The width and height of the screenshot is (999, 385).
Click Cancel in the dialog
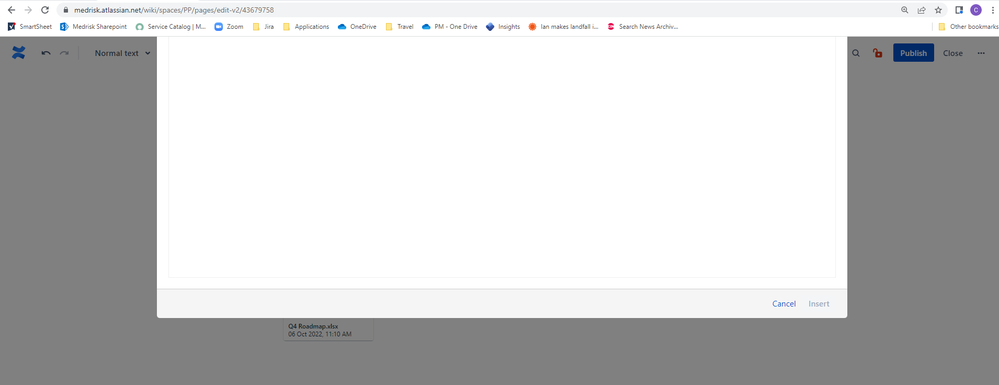pyautogui.click(x=784, y=303)
